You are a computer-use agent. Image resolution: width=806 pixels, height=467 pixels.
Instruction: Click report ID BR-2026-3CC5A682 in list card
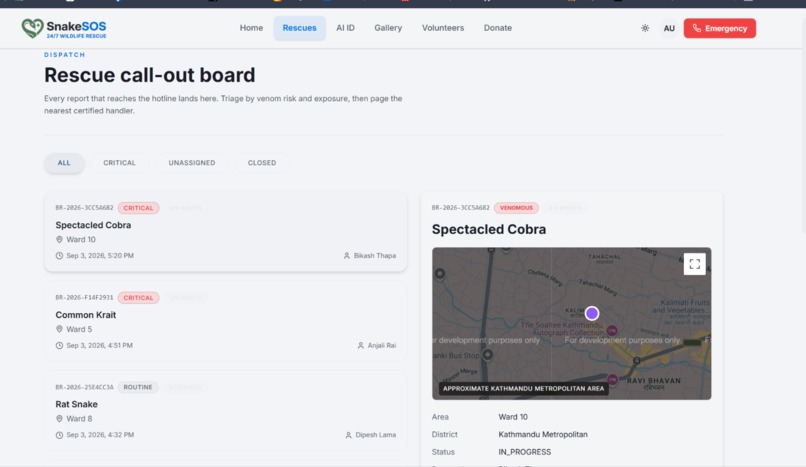click(84, 208)
